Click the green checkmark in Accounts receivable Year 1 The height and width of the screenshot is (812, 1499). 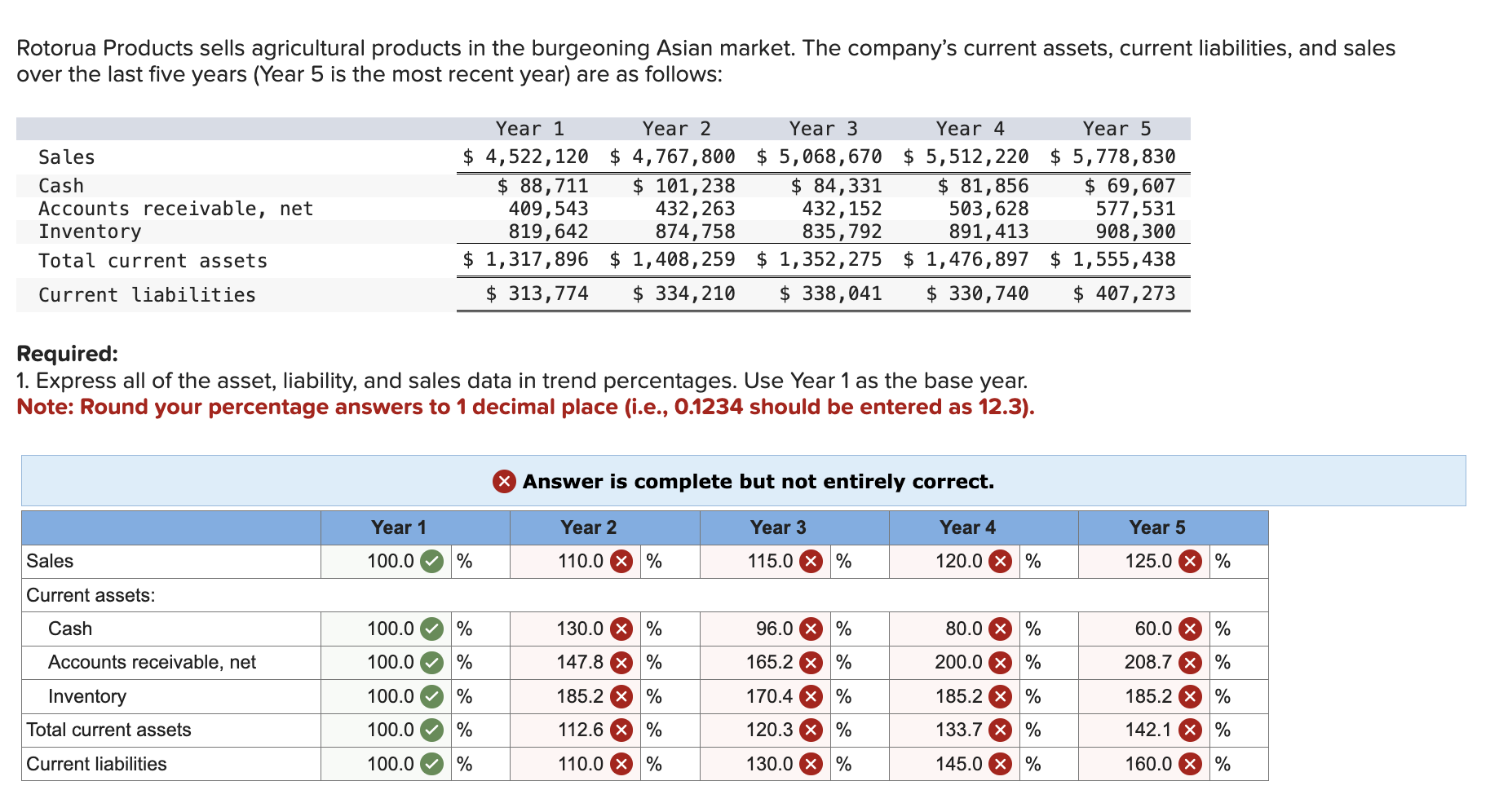click(431, 663)
